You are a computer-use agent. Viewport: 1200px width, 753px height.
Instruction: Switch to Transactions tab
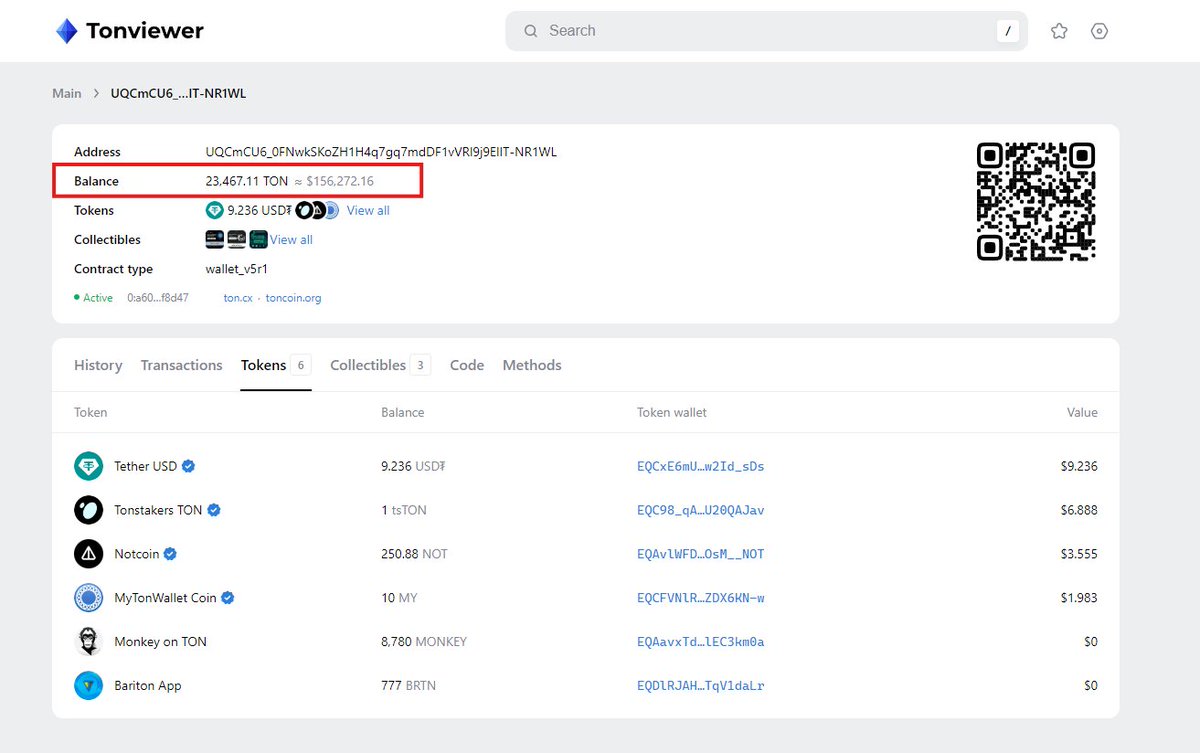pyautogui.click(x=181, y=365)
